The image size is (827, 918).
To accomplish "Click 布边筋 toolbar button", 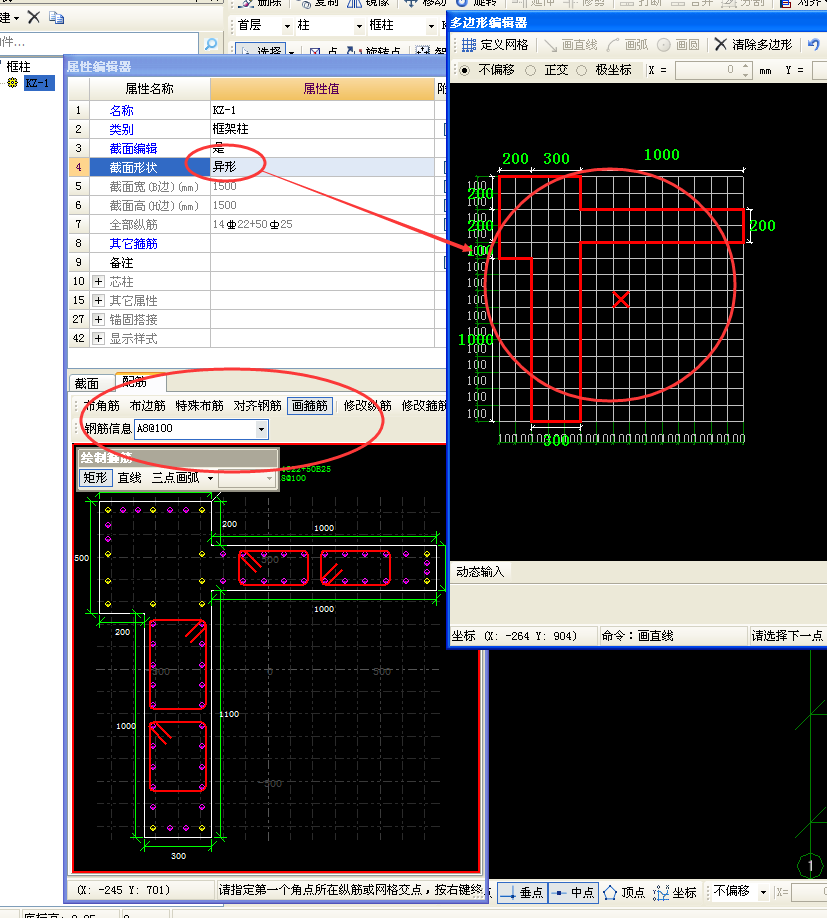I will [147, 406].
